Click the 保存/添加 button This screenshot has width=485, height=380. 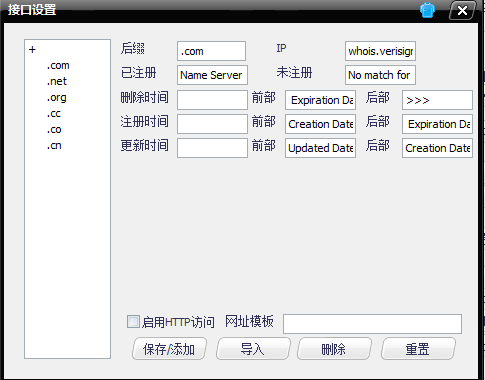[169, 349]
